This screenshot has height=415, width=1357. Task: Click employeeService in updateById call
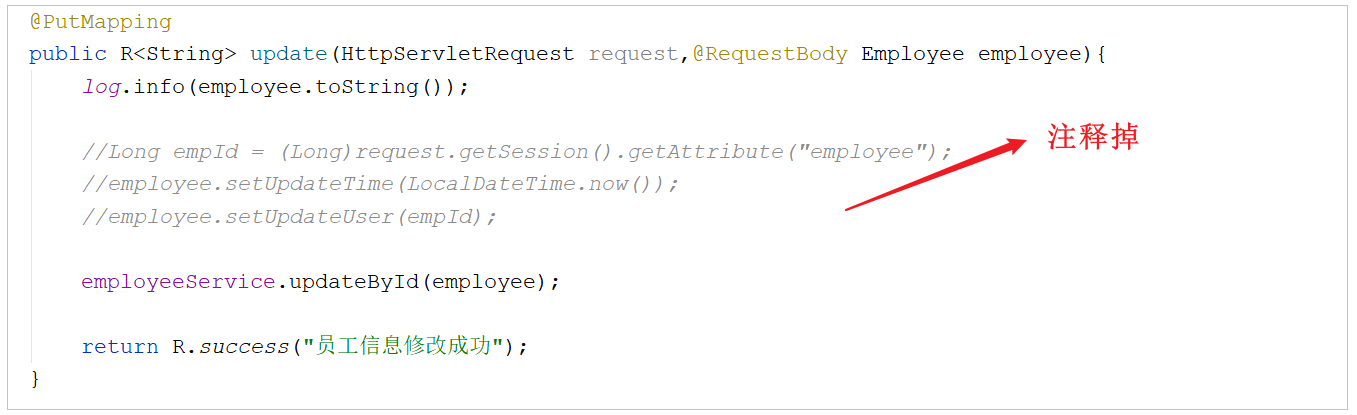tap(178, 282)
